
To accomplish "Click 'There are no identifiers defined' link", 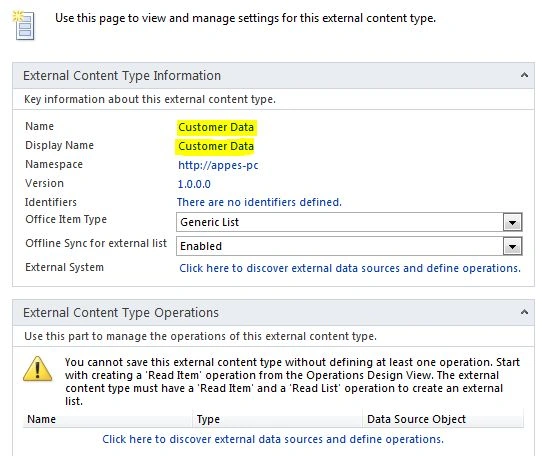I will [x=259, y=202].
